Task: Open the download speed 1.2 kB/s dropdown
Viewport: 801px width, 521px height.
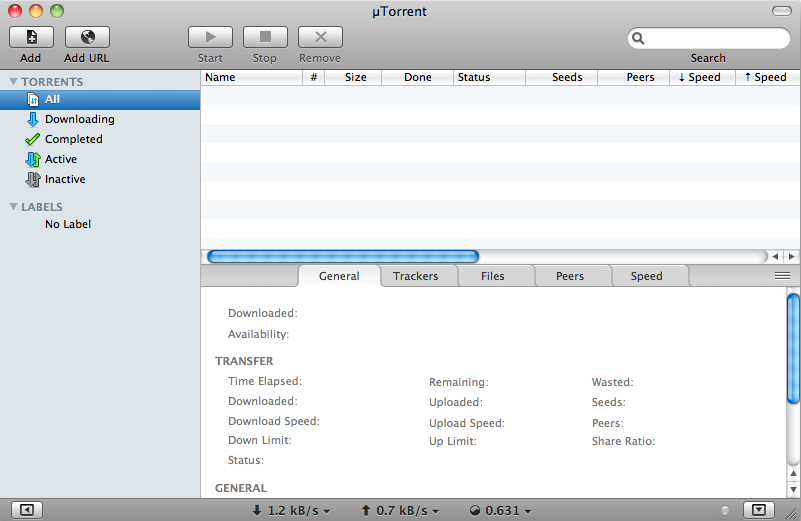Action: pos(291,510)
